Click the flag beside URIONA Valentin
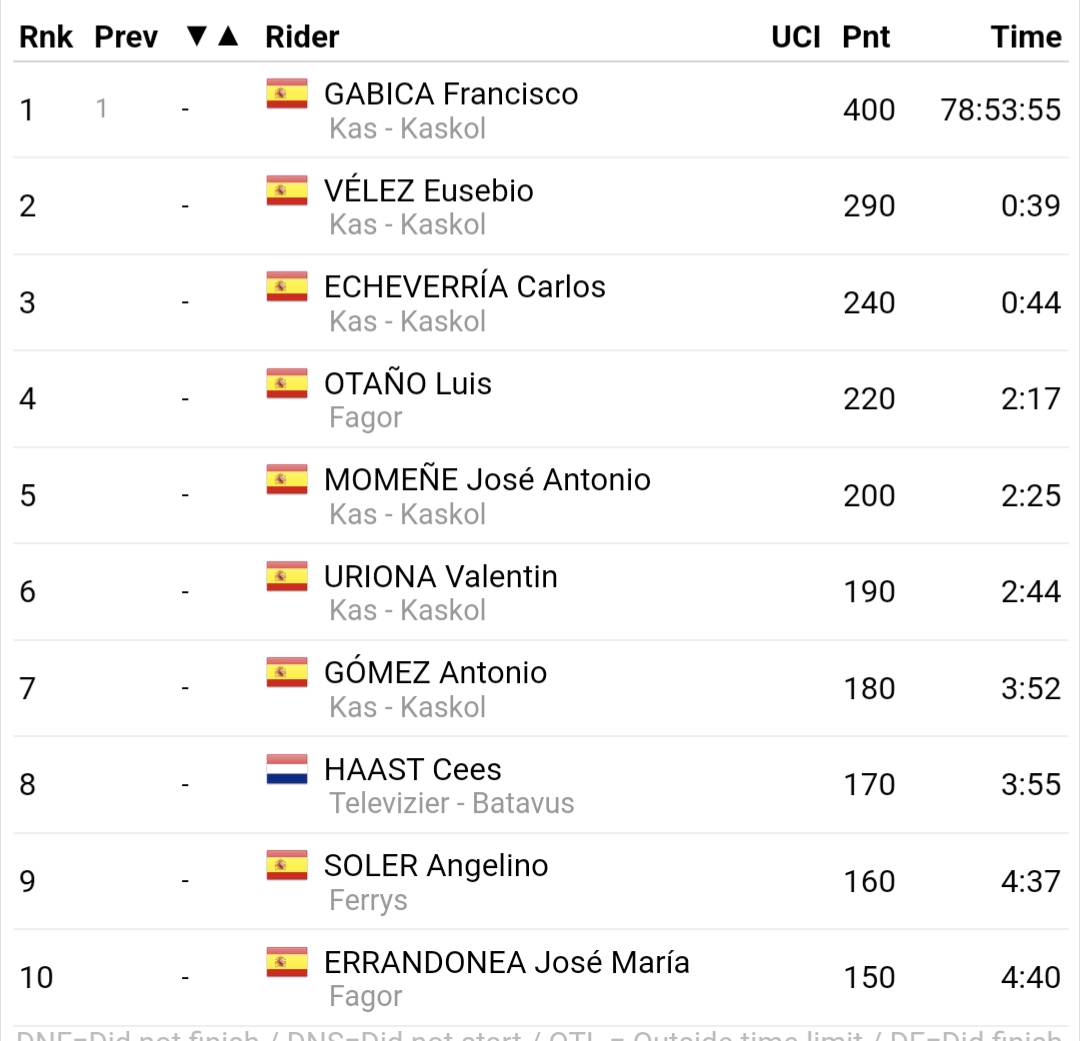1080x1041 pixels. 287,576
